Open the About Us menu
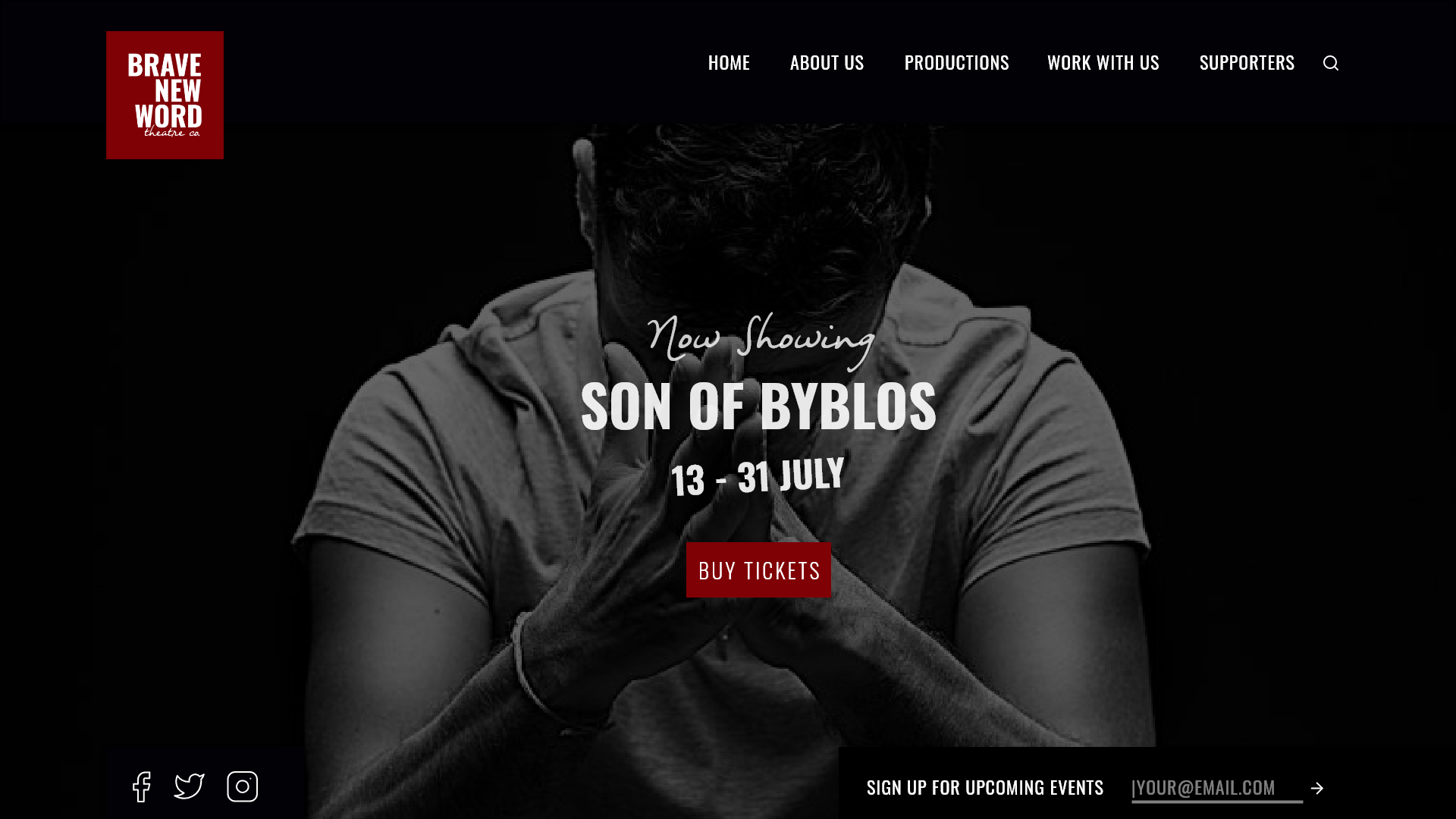The image size is (1456, 819). pos(827,62)
